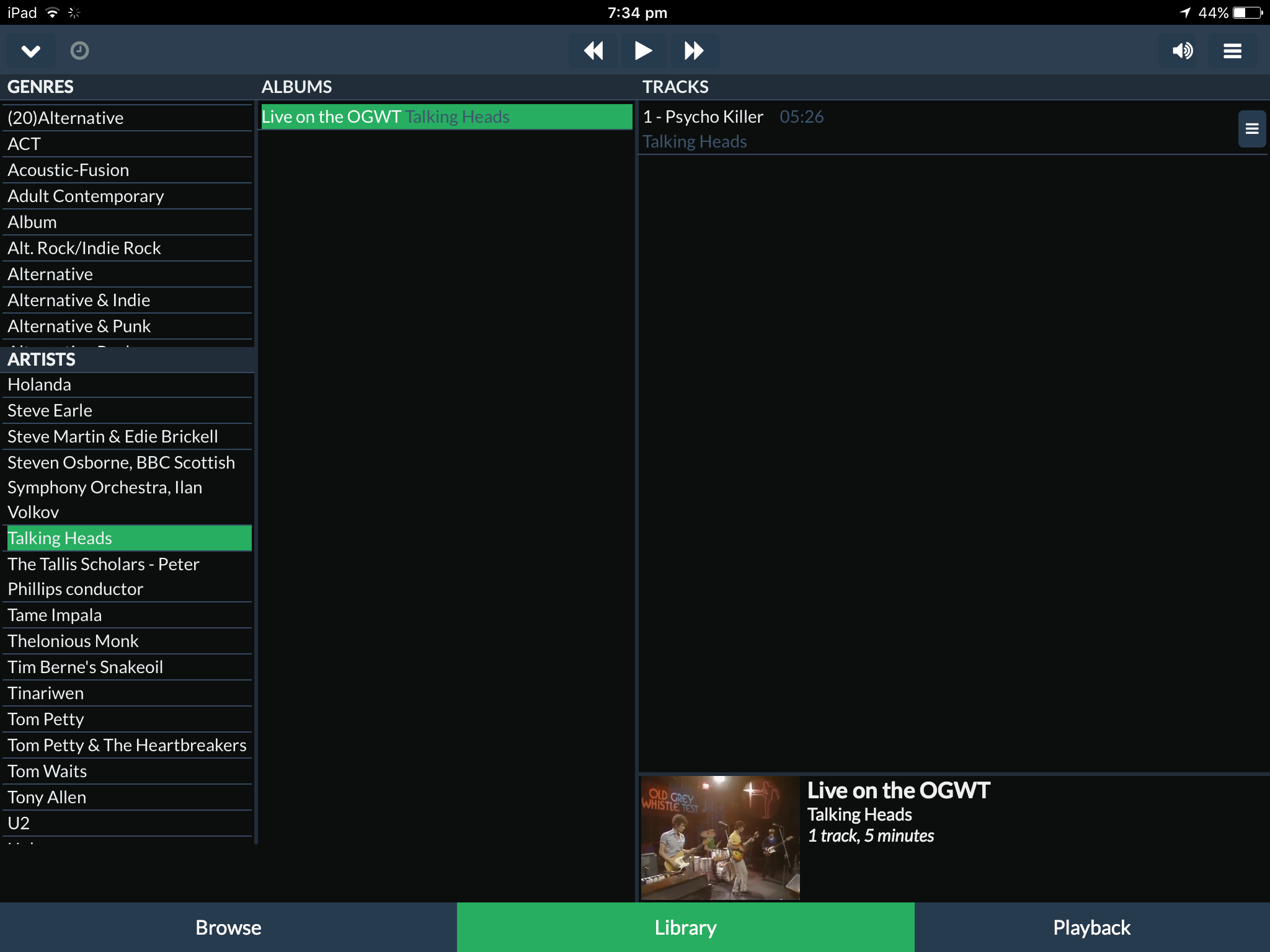Select the Album genre

[128, 222]
